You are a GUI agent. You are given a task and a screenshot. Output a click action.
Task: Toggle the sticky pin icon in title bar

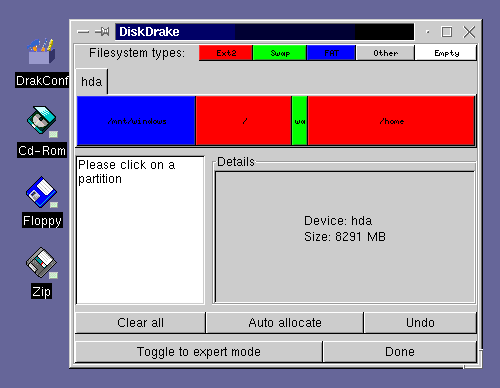tap(102, 32)
